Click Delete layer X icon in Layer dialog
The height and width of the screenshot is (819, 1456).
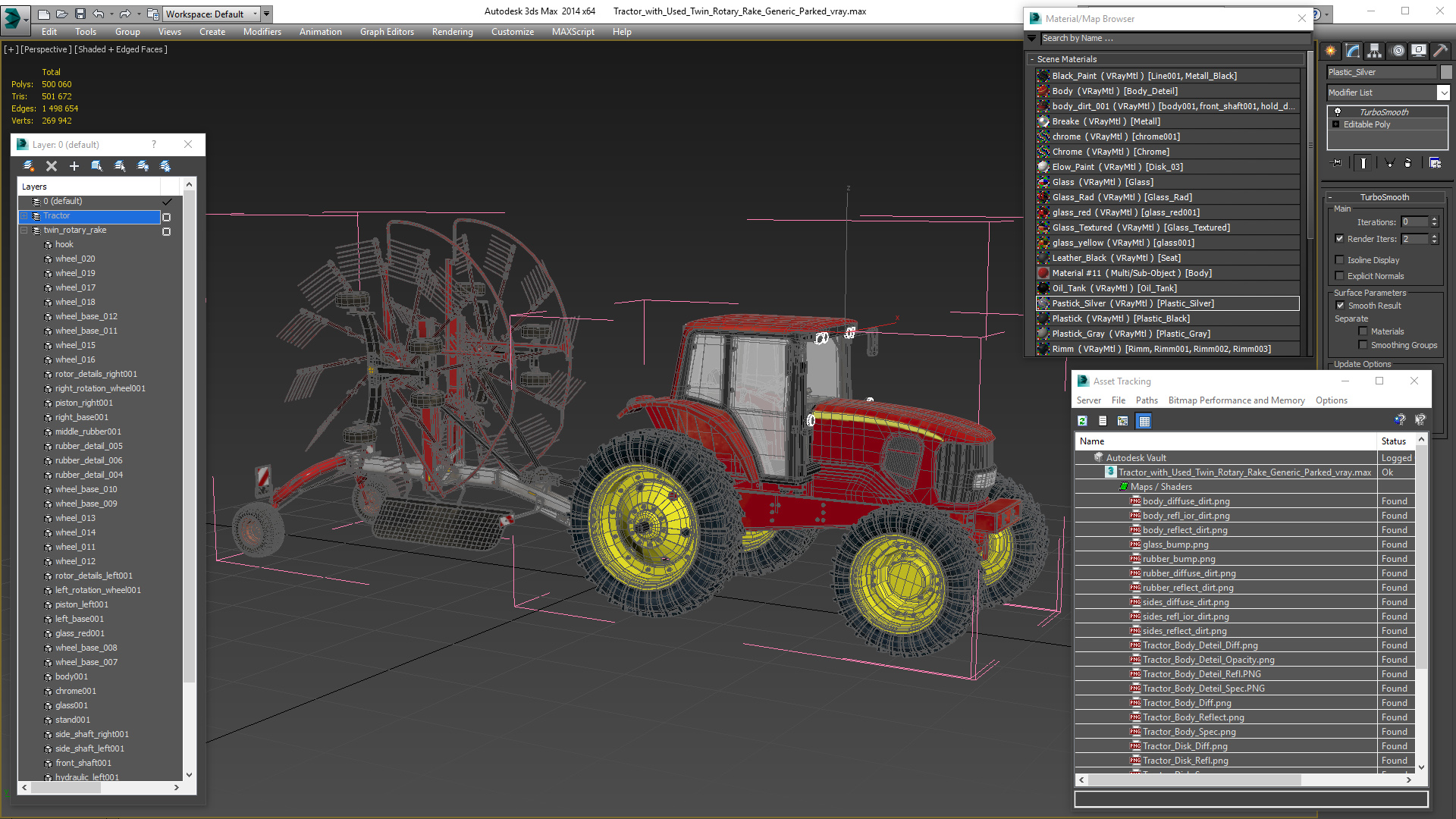coord(52,166)
